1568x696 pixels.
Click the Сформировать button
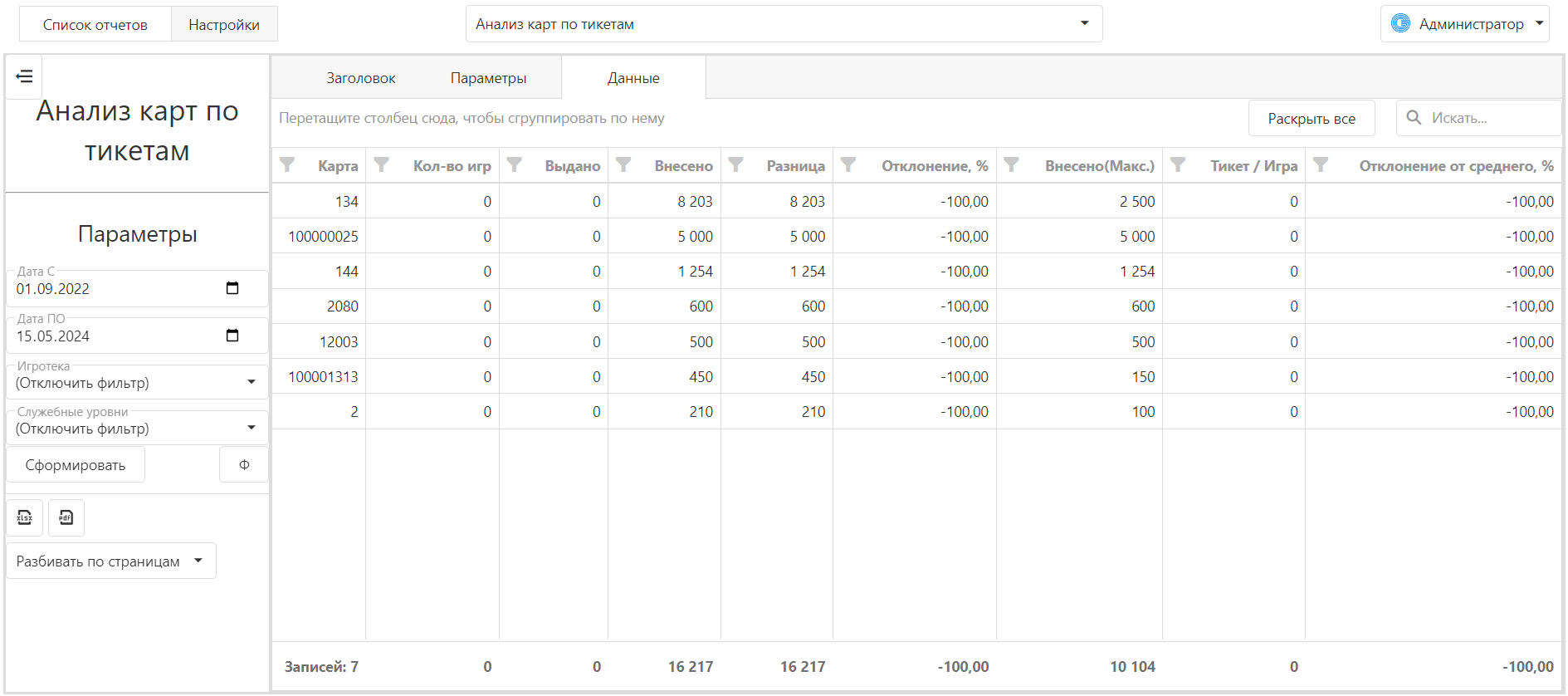pyautogui.click(x=76, y=464)
